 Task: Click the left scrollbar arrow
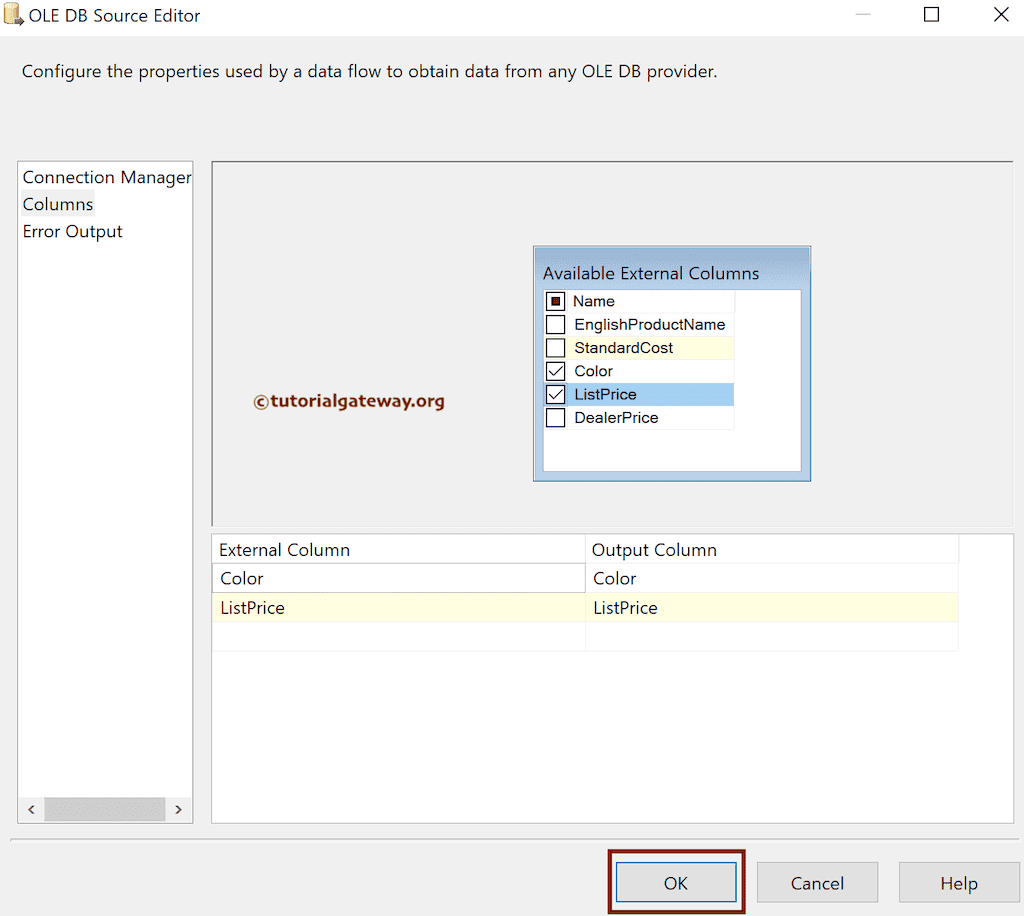click(30, 809)
